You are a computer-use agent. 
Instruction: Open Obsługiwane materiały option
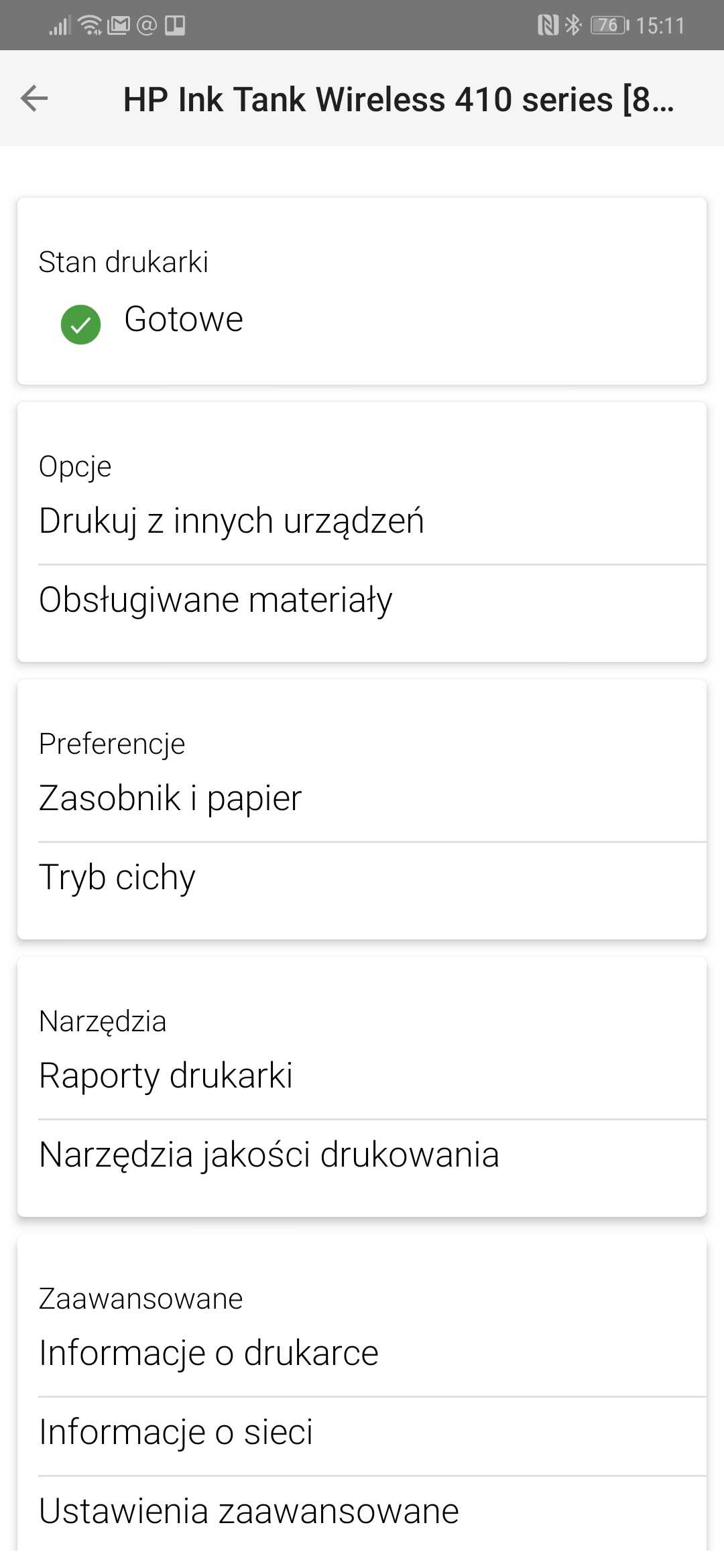pyautogui.click(x=362, y=600)
